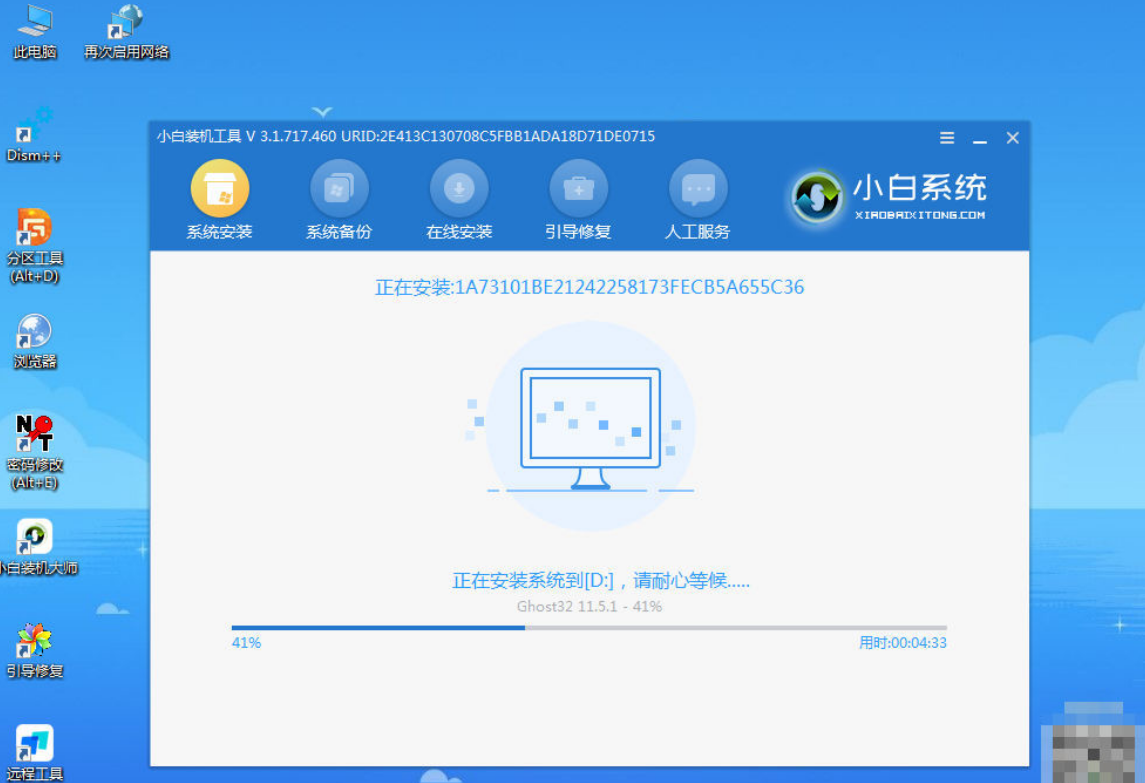This screenshot has width=1145, height=783.
Task: Click the XIAOBAIXITONG.COM text
Action: tap(920, 215)
